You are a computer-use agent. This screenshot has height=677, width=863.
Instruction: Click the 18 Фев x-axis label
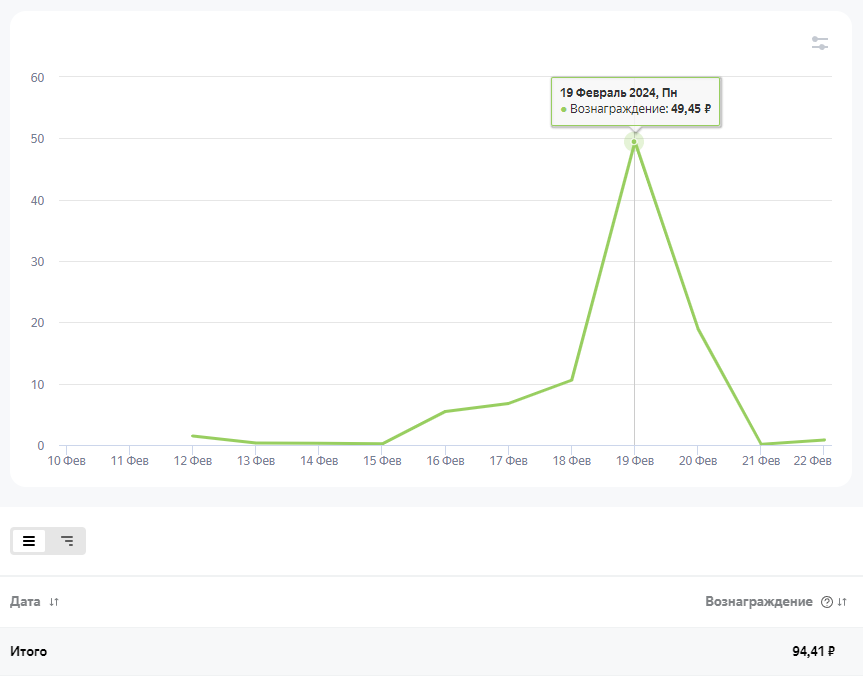(x=571, y=461)
